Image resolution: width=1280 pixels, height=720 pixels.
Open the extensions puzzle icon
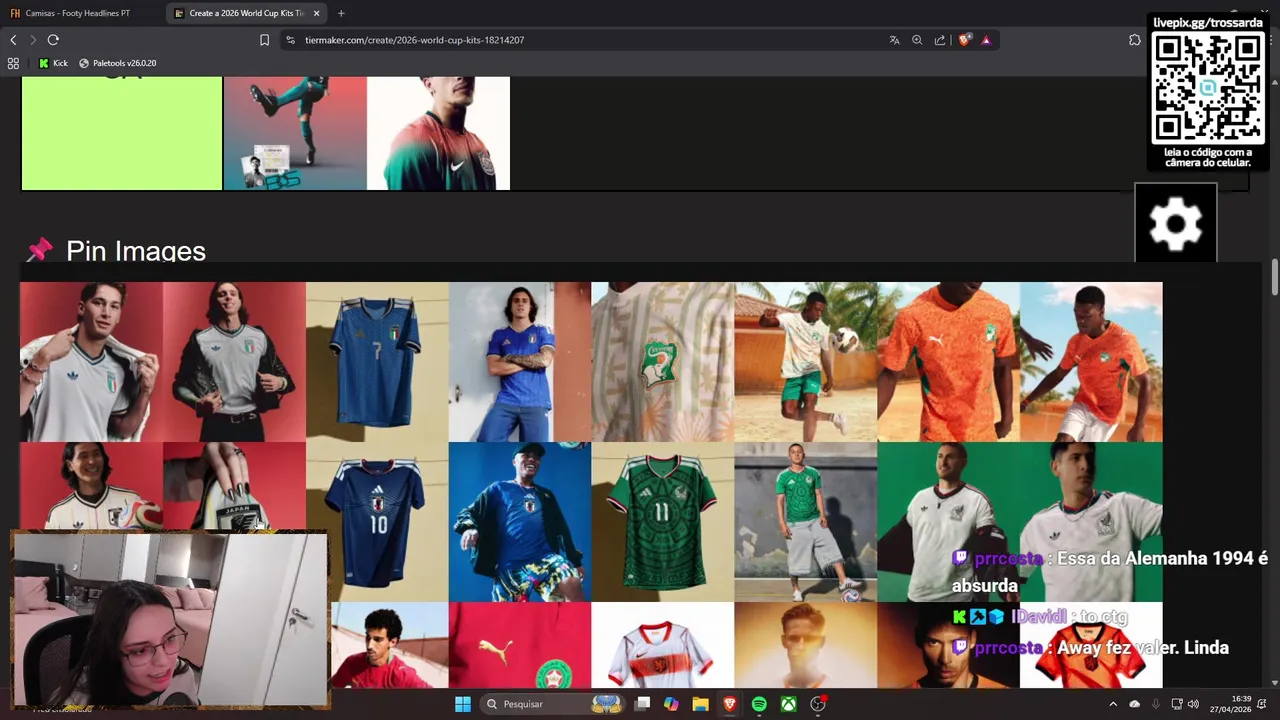coord(1134,40)
